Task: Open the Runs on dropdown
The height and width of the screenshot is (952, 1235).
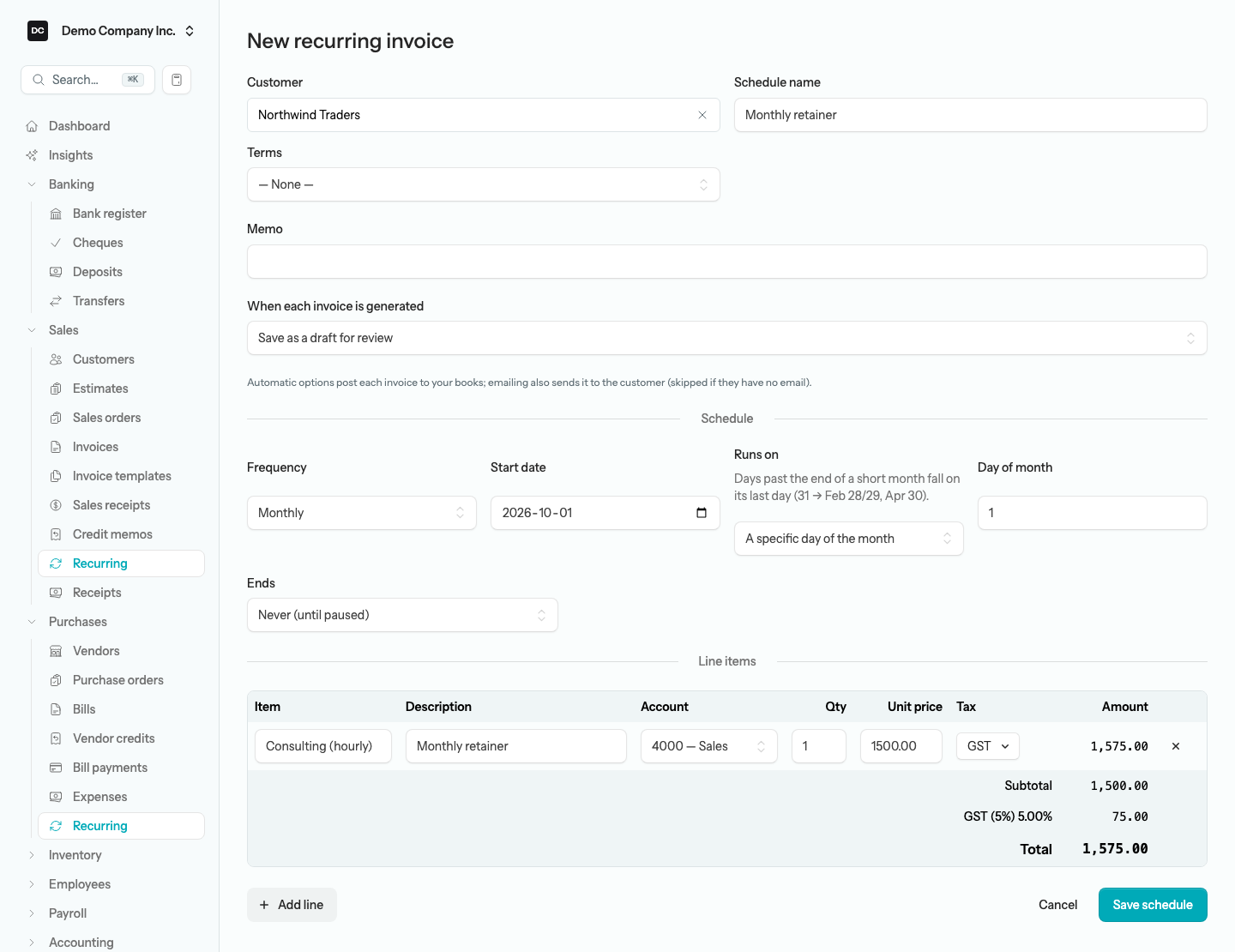Action: (849, 539)
